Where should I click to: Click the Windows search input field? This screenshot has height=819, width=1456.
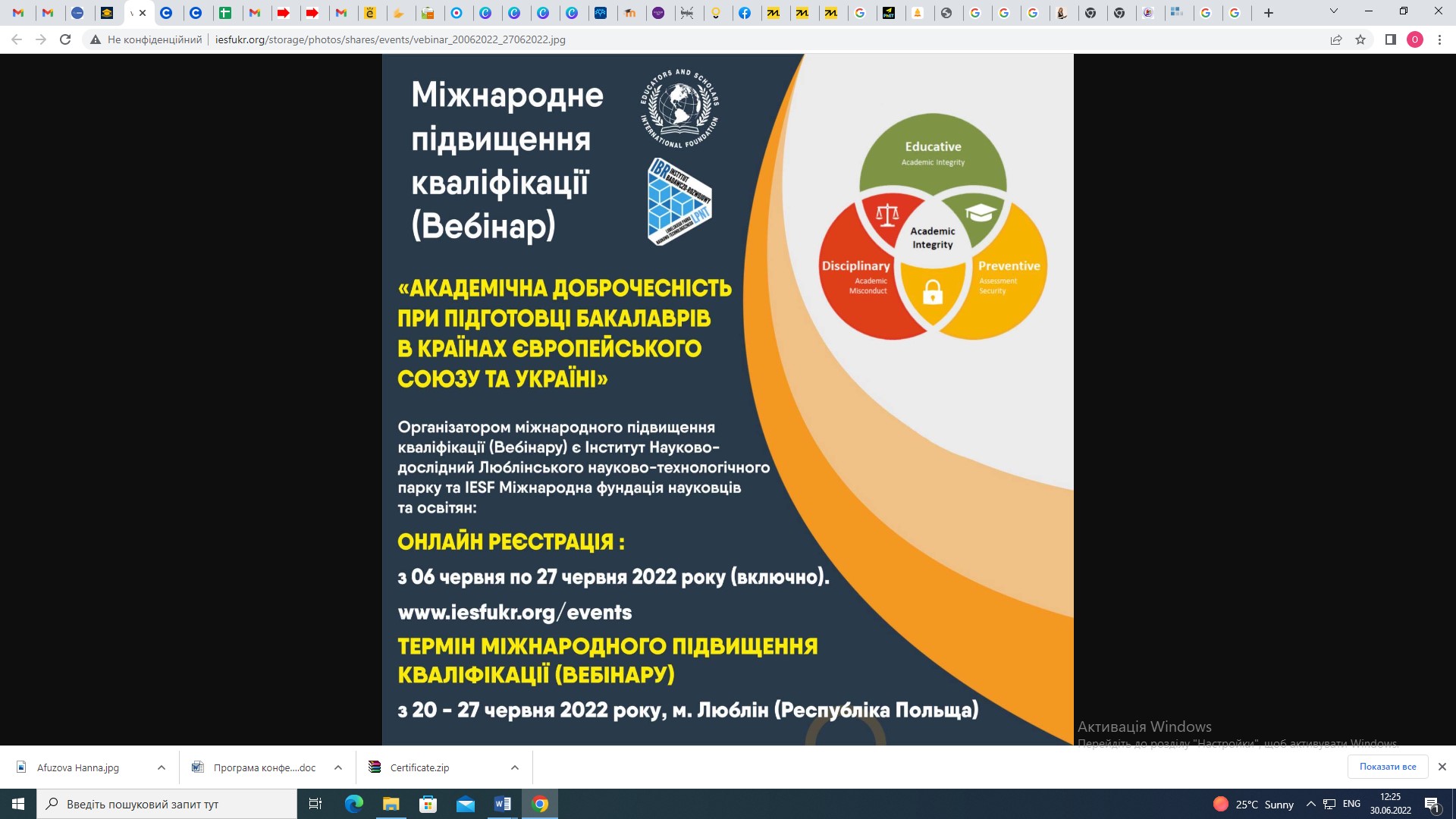pyautogui.click(x=167, y=804)
